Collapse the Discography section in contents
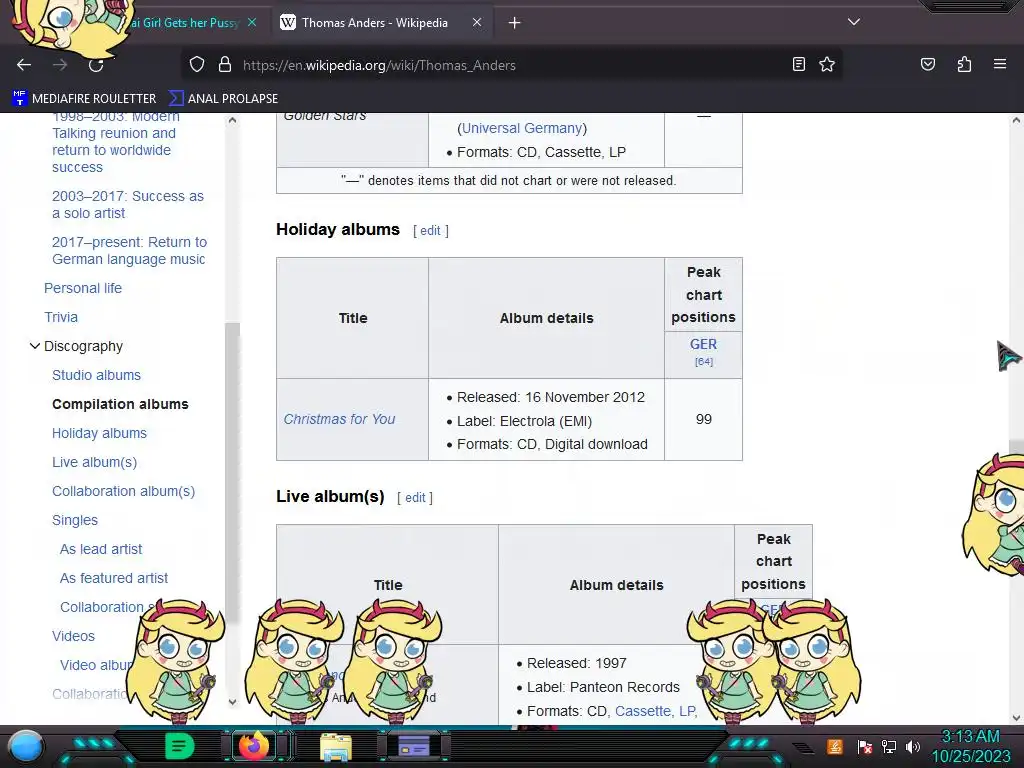This screenshot has height=768, width=1024. pyautogui.click(x=35, y=346)
